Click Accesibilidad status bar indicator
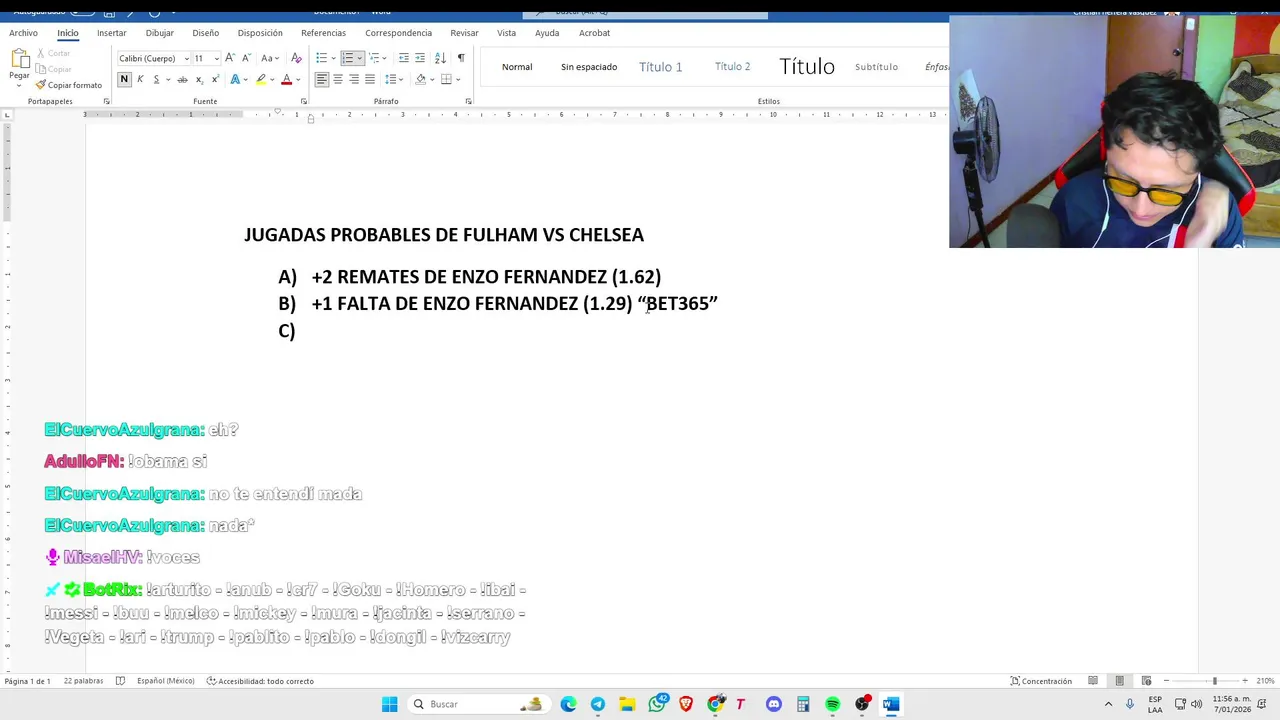Viewport: 1280px width, 720px height. [260, 681]
